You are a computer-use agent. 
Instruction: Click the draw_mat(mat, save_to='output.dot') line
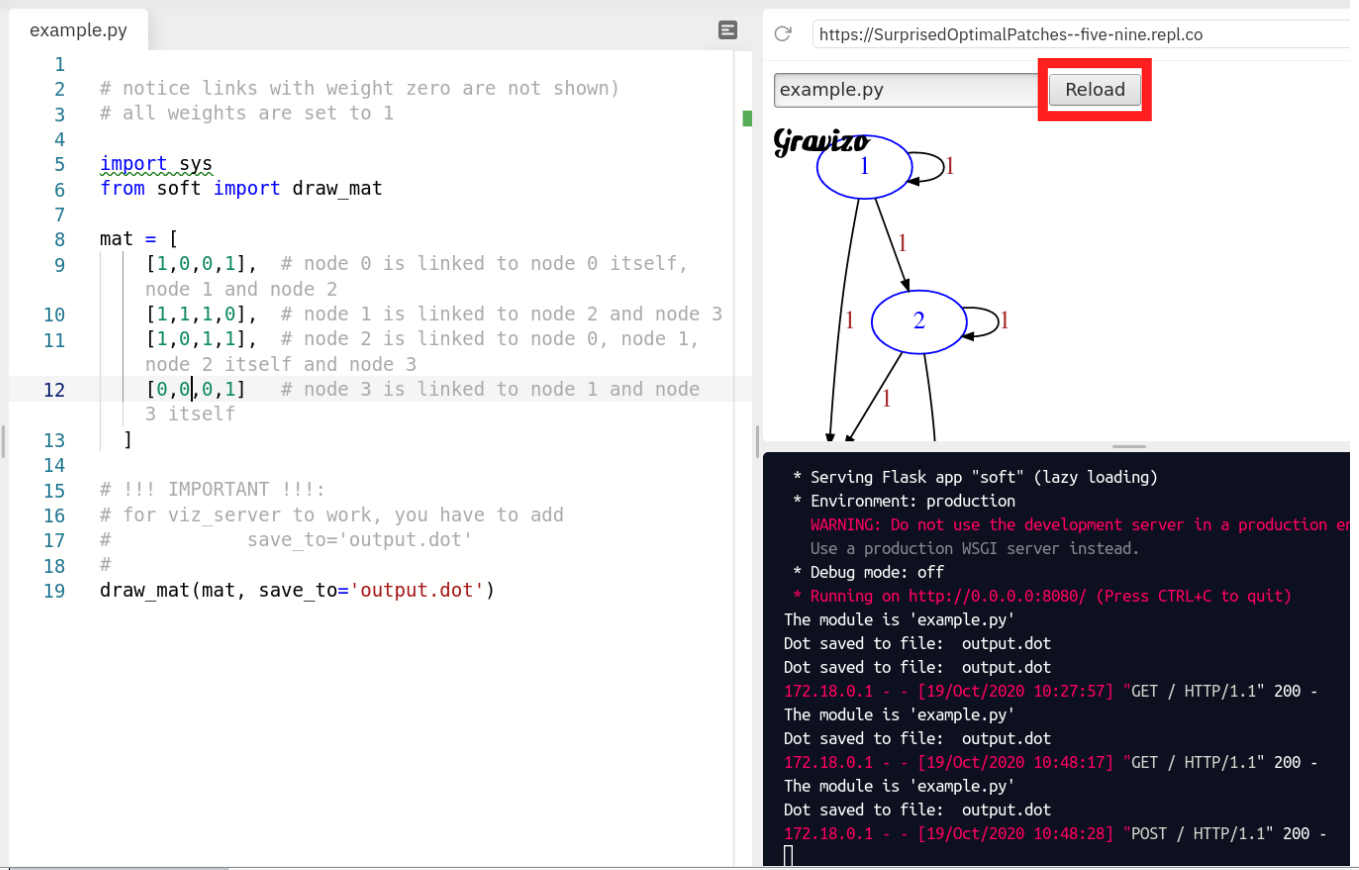297,590
